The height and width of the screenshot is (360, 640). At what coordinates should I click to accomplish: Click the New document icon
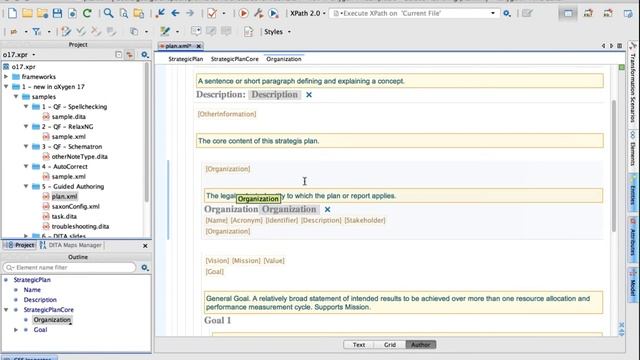tap(12, 13)
